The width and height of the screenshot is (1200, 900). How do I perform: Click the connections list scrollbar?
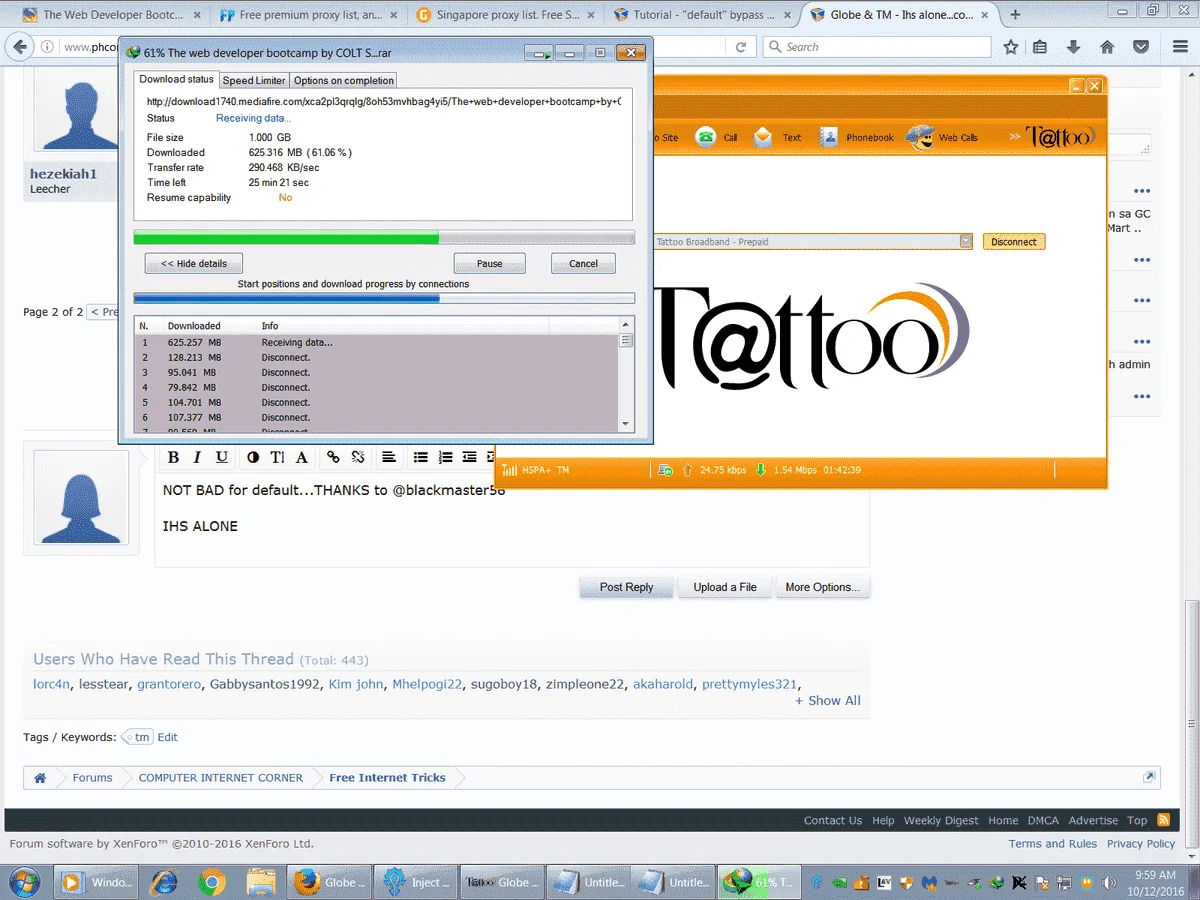627,375
